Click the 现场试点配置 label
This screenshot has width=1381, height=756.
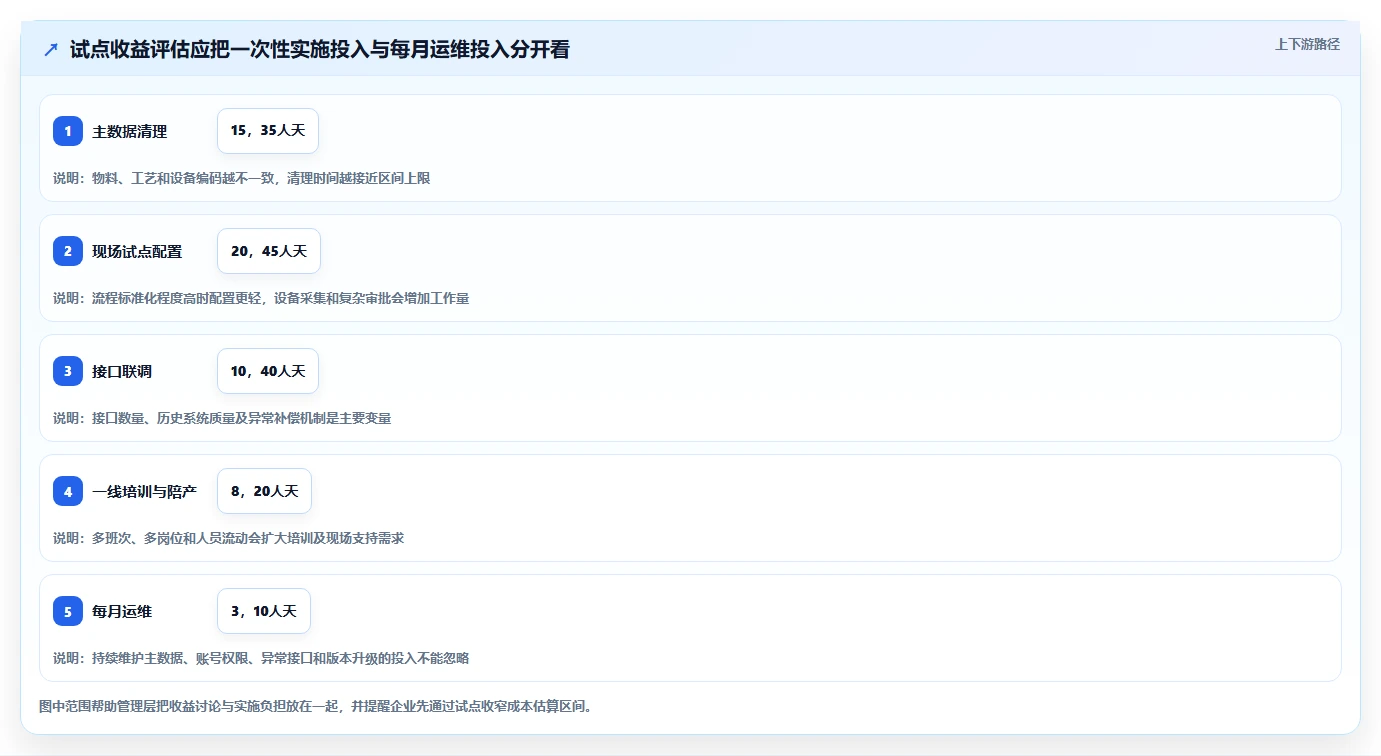tap(137, 251)
